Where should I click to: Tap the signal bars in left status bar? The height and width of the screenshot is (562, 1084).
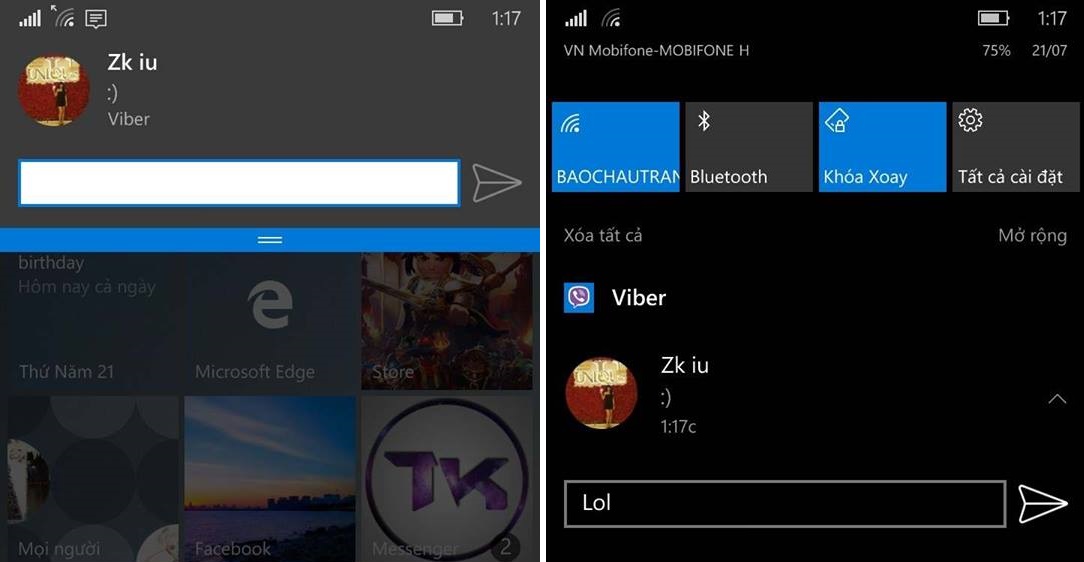[x=30, y=18]
